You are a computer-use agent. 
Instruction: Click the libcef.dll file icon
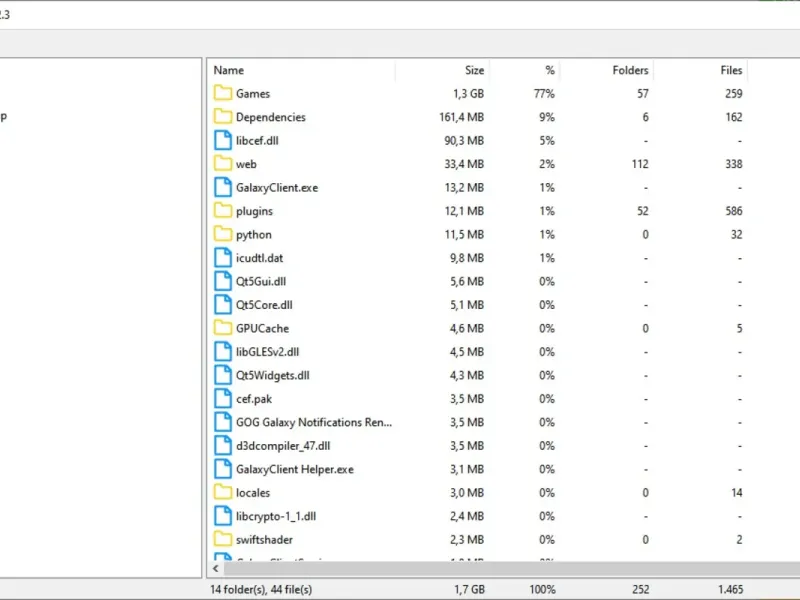tap(222, 140)
